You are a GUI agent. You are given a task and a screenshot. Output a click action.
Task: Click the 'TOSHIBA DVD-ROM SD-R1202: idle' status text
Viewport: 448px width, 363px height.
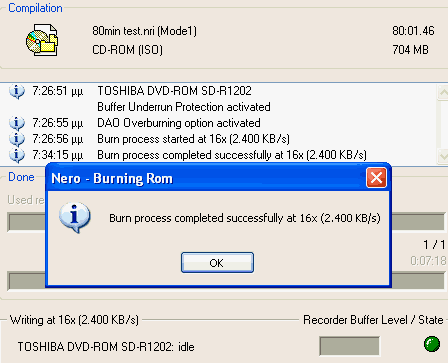point(106,347)
